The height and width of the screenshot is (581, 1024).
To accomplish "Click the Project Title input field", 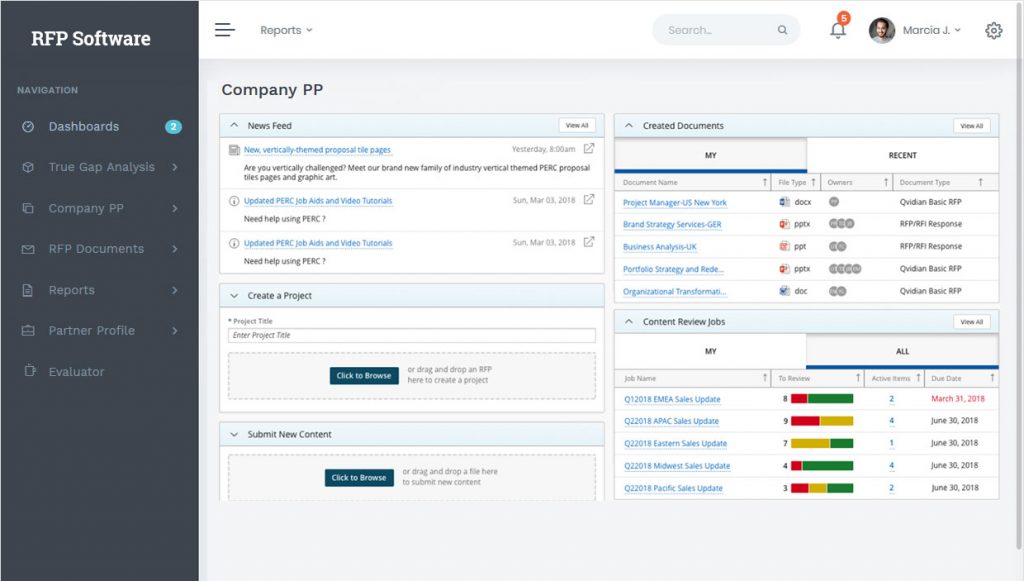I will (x=411, y=335).
